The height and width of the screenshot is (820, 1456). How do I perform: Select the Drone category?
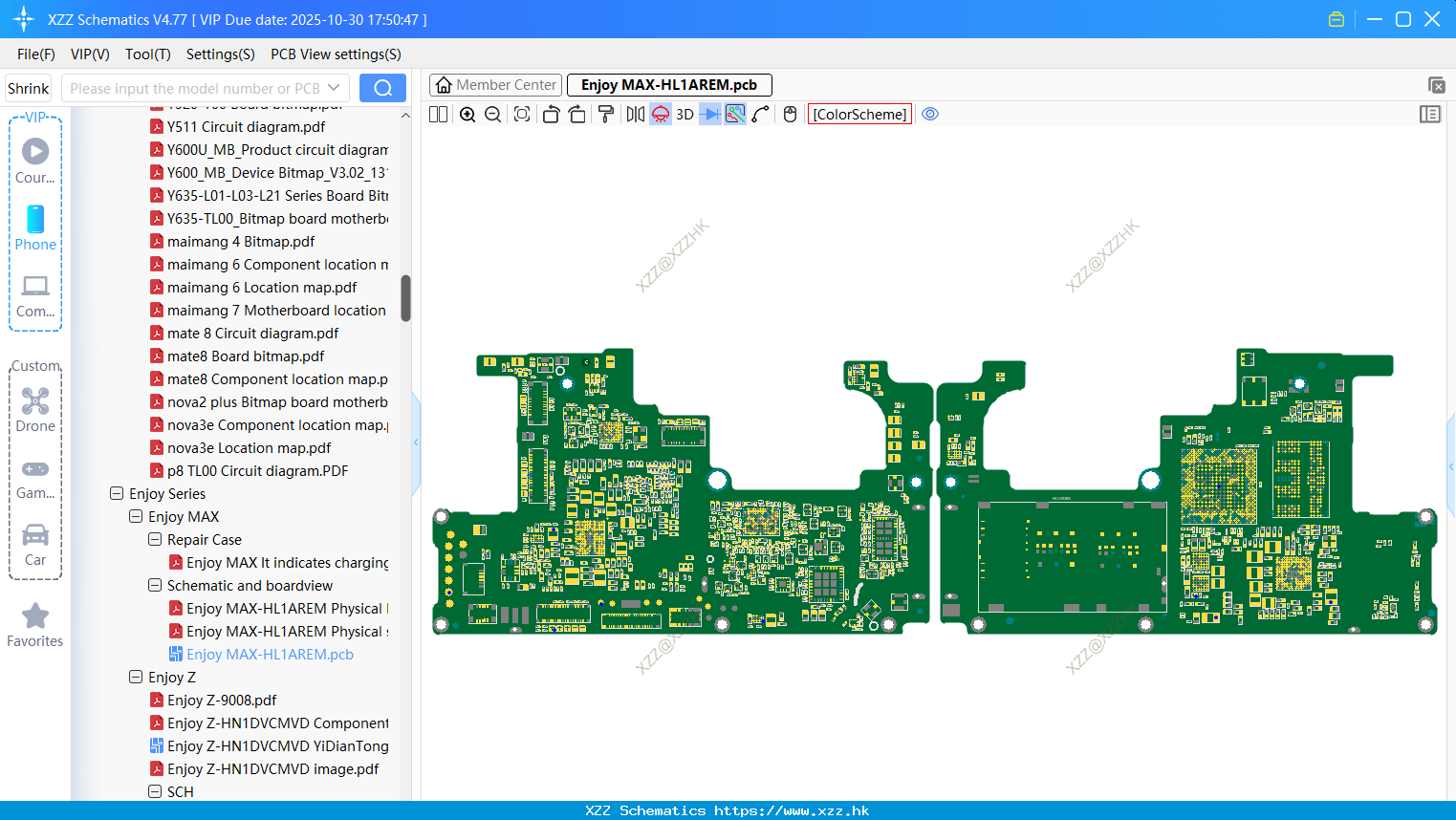pyautogui.click(x=35, y=410)
